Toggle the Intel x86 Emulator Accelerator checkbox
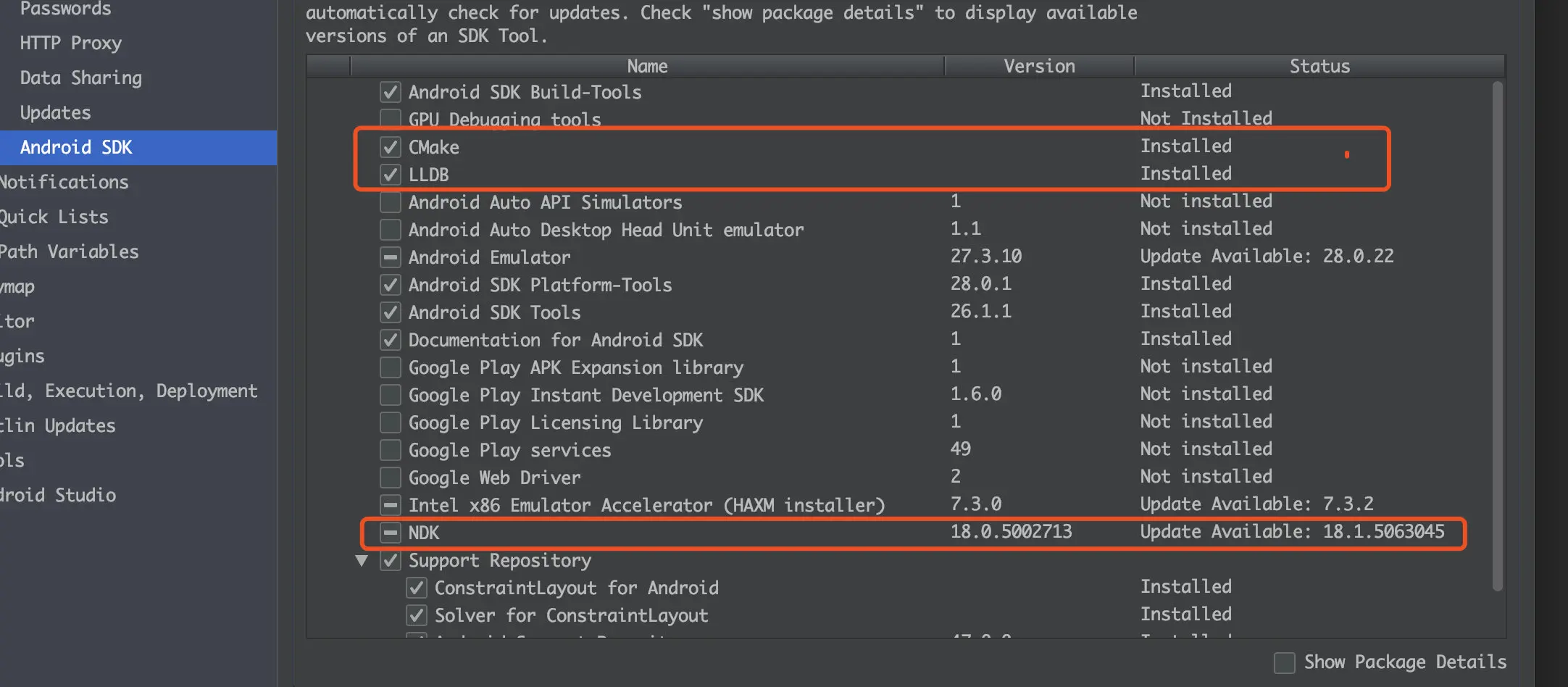The image size is (1568, 687). click(x=390, y=505)
